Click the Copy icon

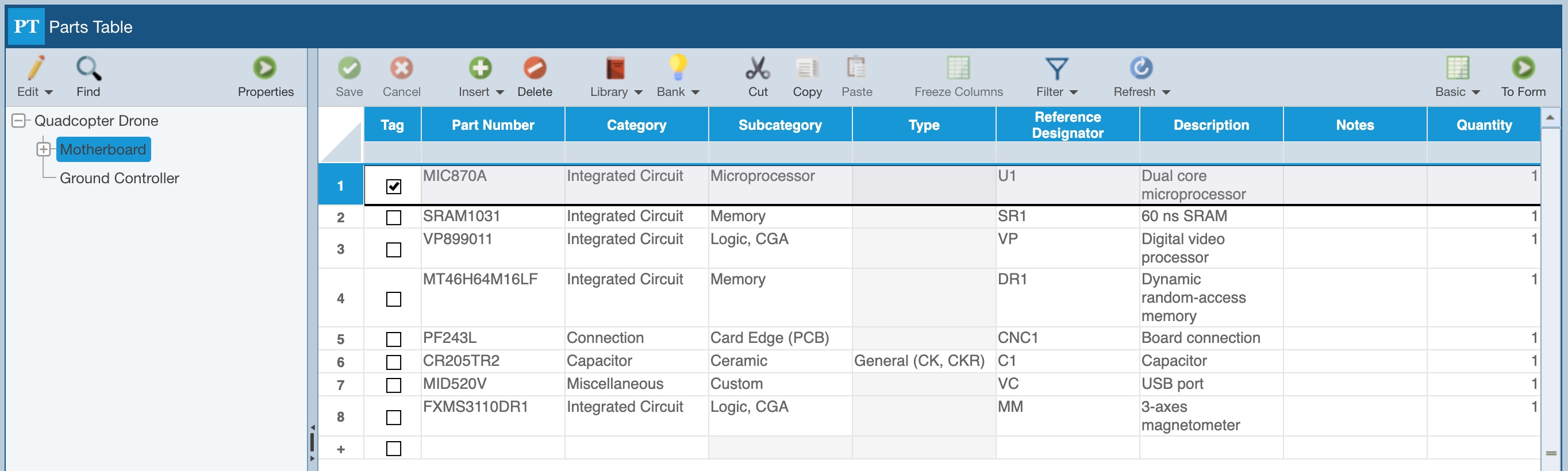coord(806,68)
